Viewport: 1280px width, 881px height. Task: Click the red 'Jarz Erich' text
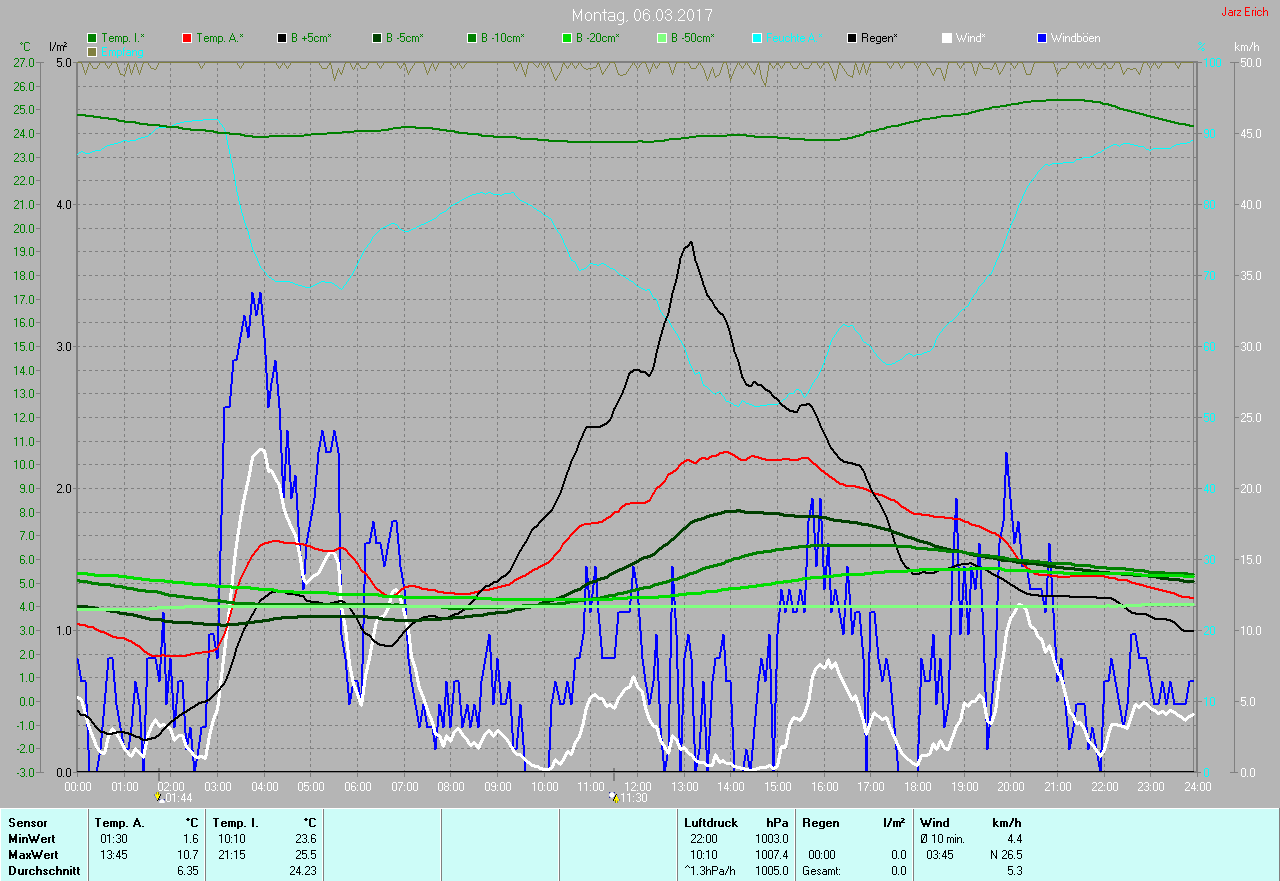1245,12
